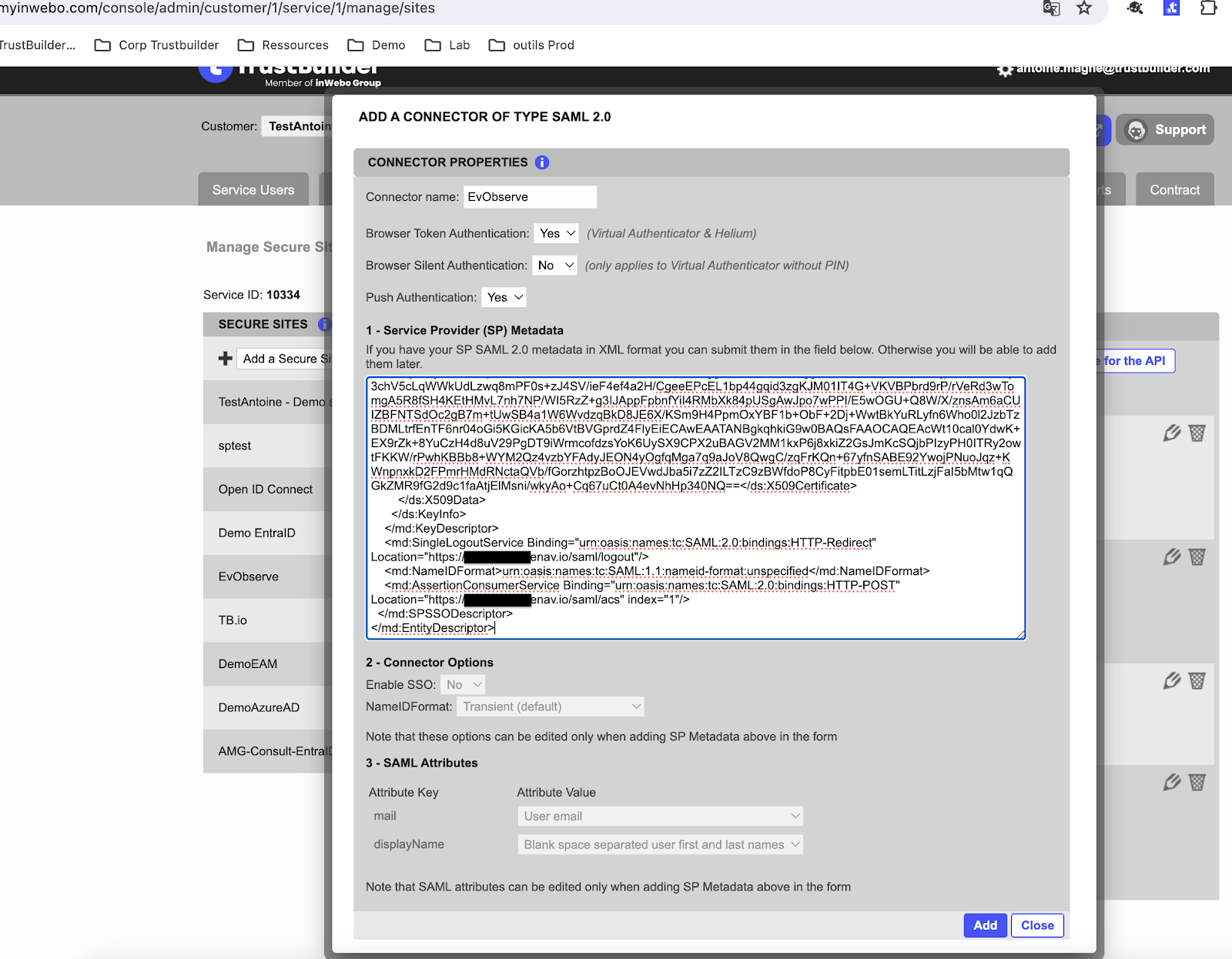Open the Corp Trustbuilder bookmarks folder
This screenshot has height=959, width=1232.
(x=156, y=45)
